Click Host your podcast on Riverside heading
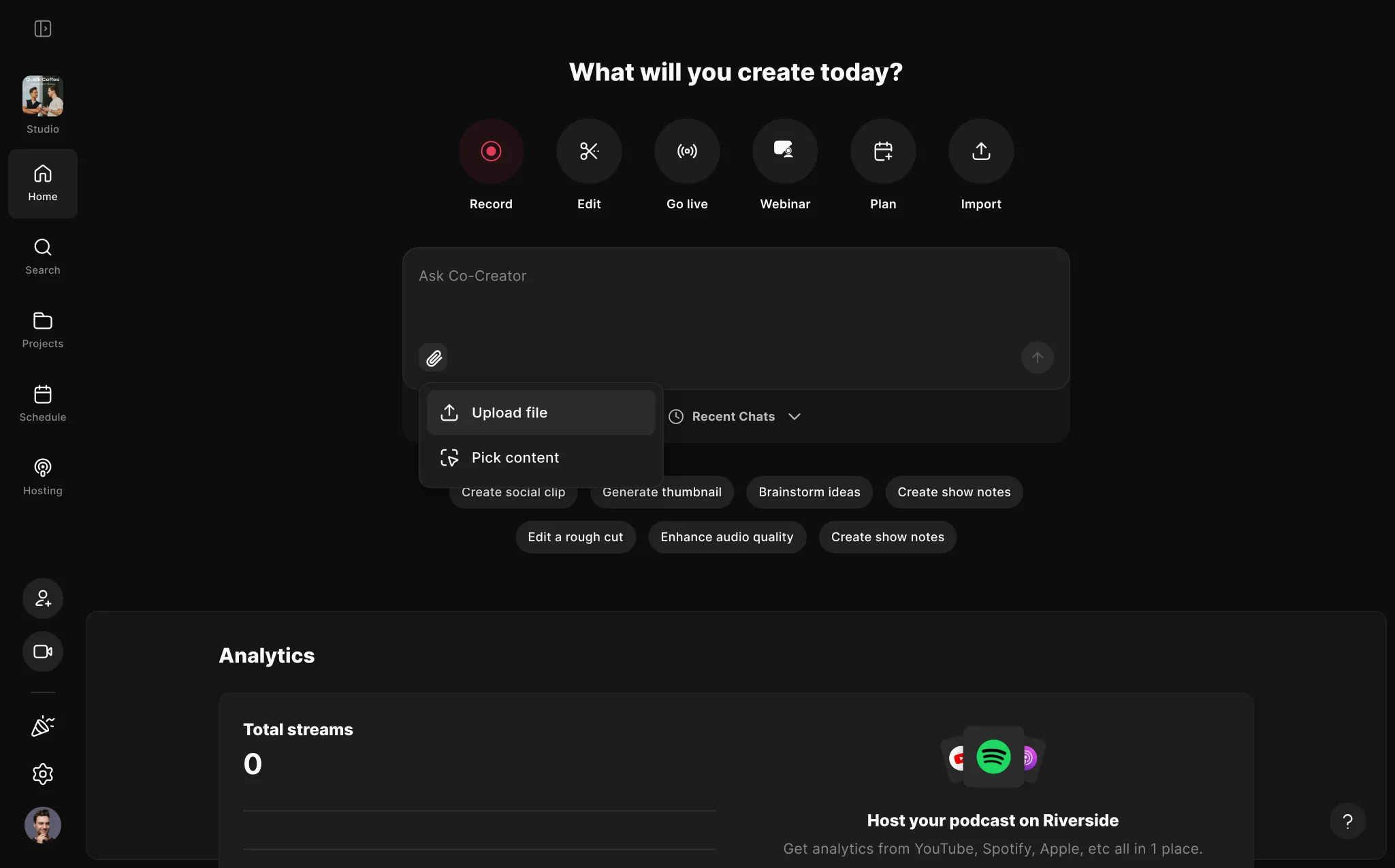 click(993, 820)
